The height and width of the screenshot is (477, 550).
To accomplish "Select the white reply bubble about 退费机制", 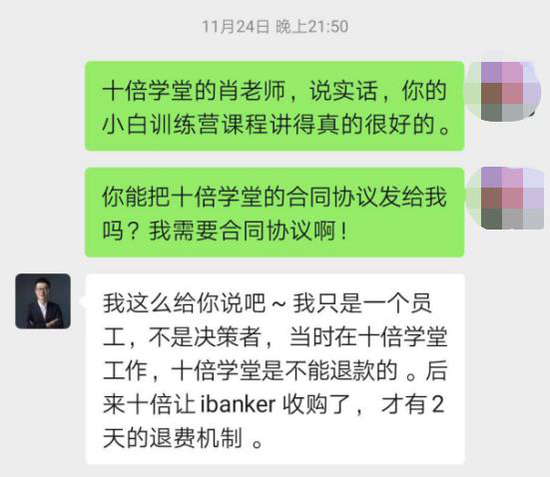I will (275, 369).
